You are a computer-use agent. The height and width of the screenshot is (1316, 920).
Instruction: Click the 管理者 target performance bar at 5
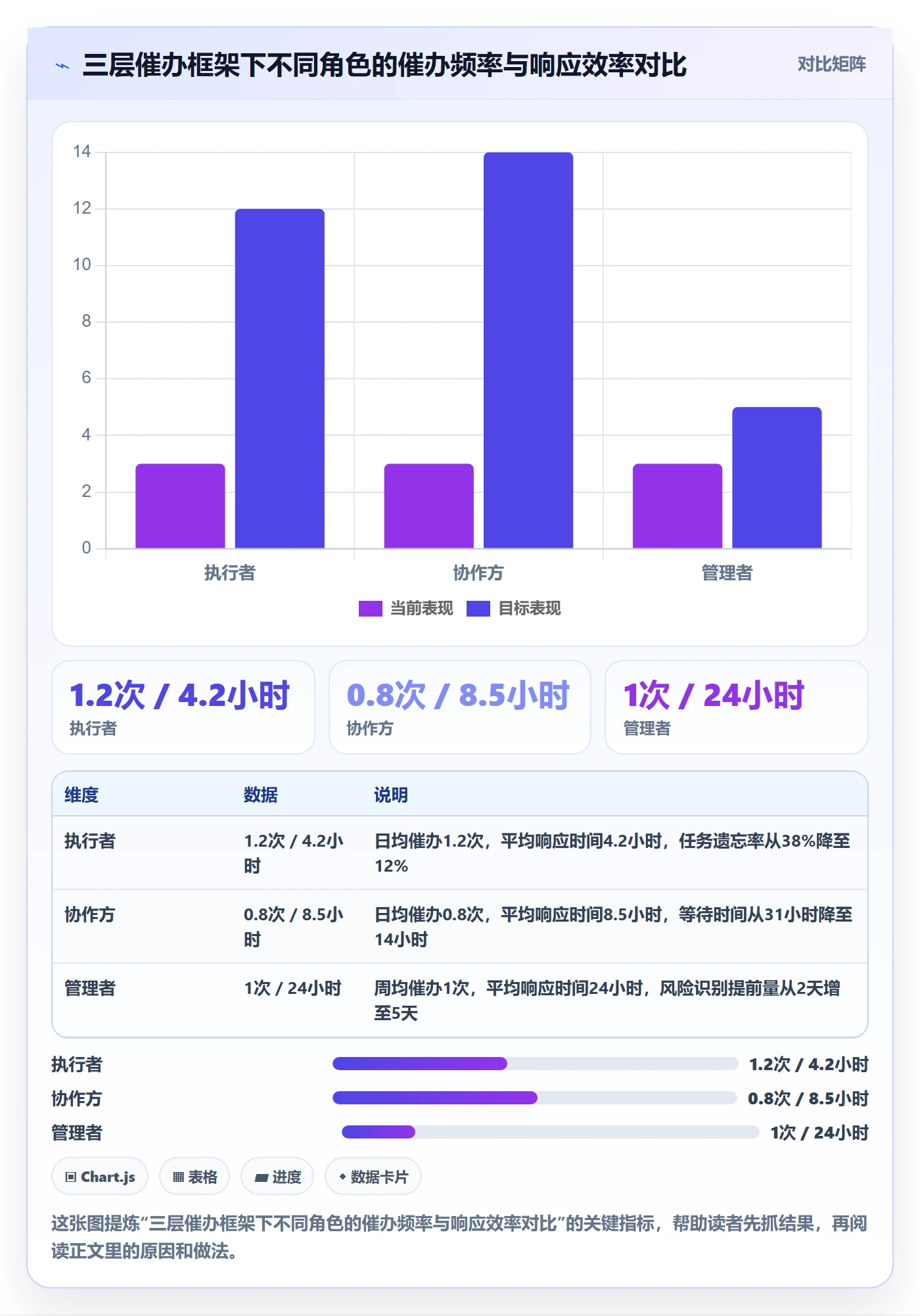coord(777,477)
